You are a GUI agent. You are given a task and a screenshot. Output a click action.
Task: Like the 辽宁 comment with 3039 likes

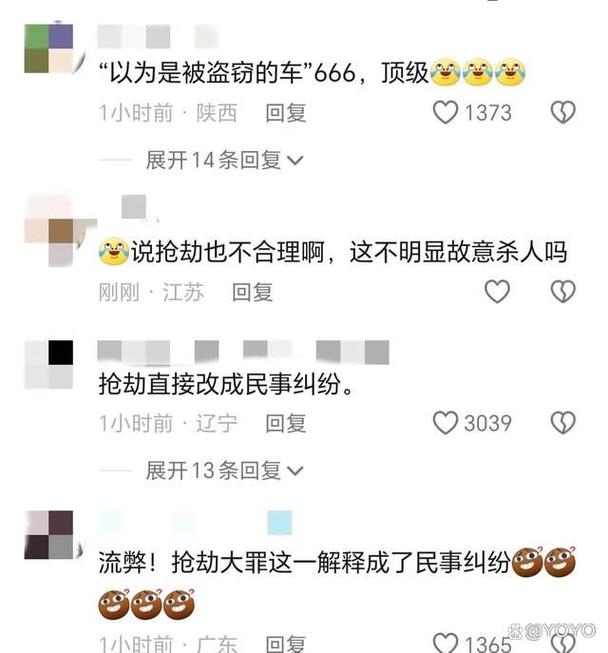coord(445,423)
